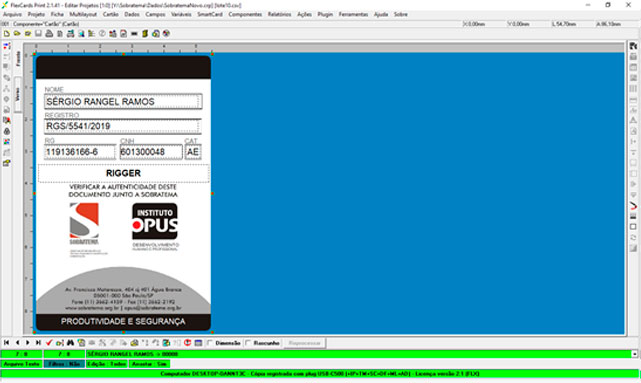Screen dimensions: 641x383
Task: Enable the Dimensão checkbox
Action: click(x=210, y=343)
